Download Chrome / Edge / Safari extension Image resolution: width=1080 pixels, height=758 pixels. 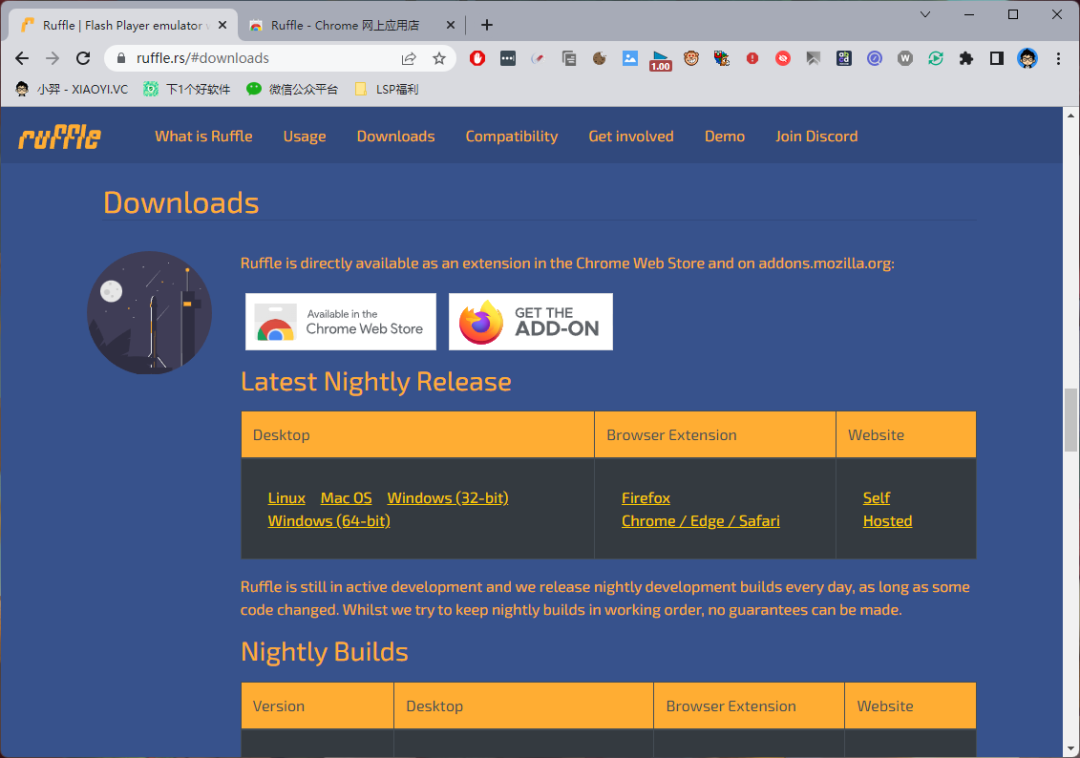click(x=700, y=521)
